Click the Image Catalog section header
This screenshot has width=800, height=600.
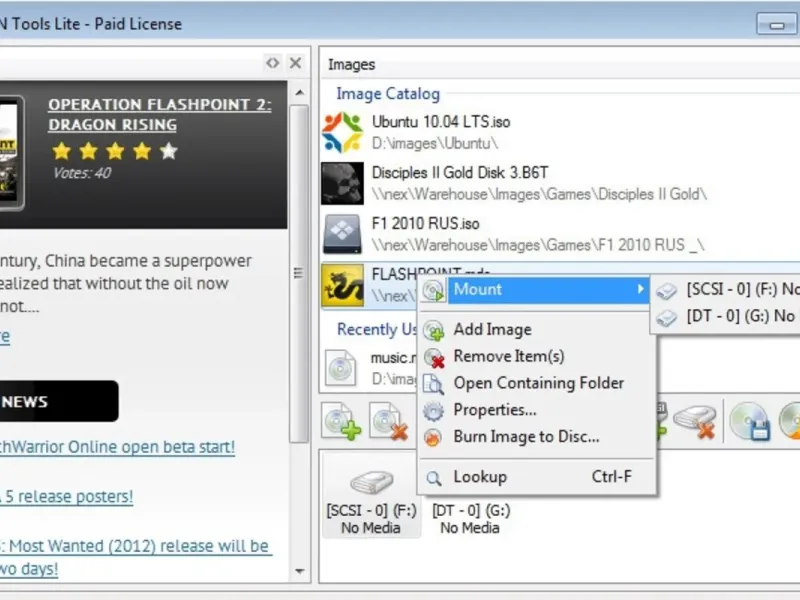(388, 94)
